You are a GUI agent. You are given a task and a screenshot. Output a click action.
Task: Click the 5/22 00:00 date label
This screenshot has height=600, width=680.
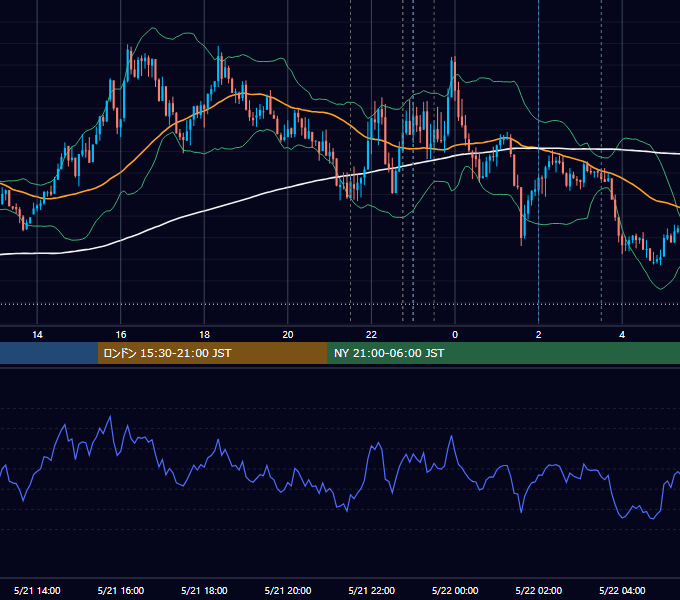pyautogui.click(x=455, y=590)
